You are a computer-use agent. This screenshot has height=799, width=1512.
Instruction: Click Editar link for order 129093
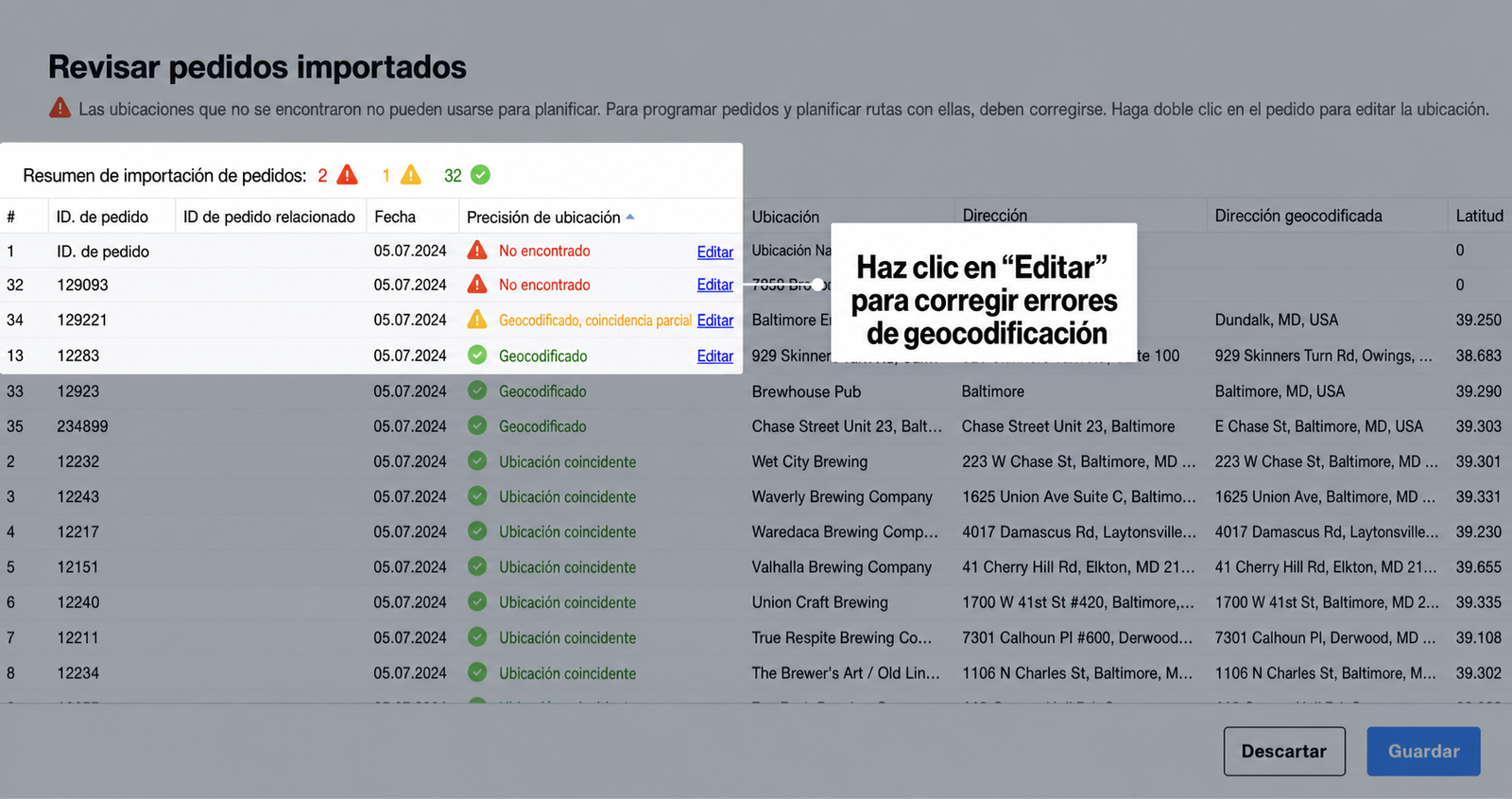(714, 285)
